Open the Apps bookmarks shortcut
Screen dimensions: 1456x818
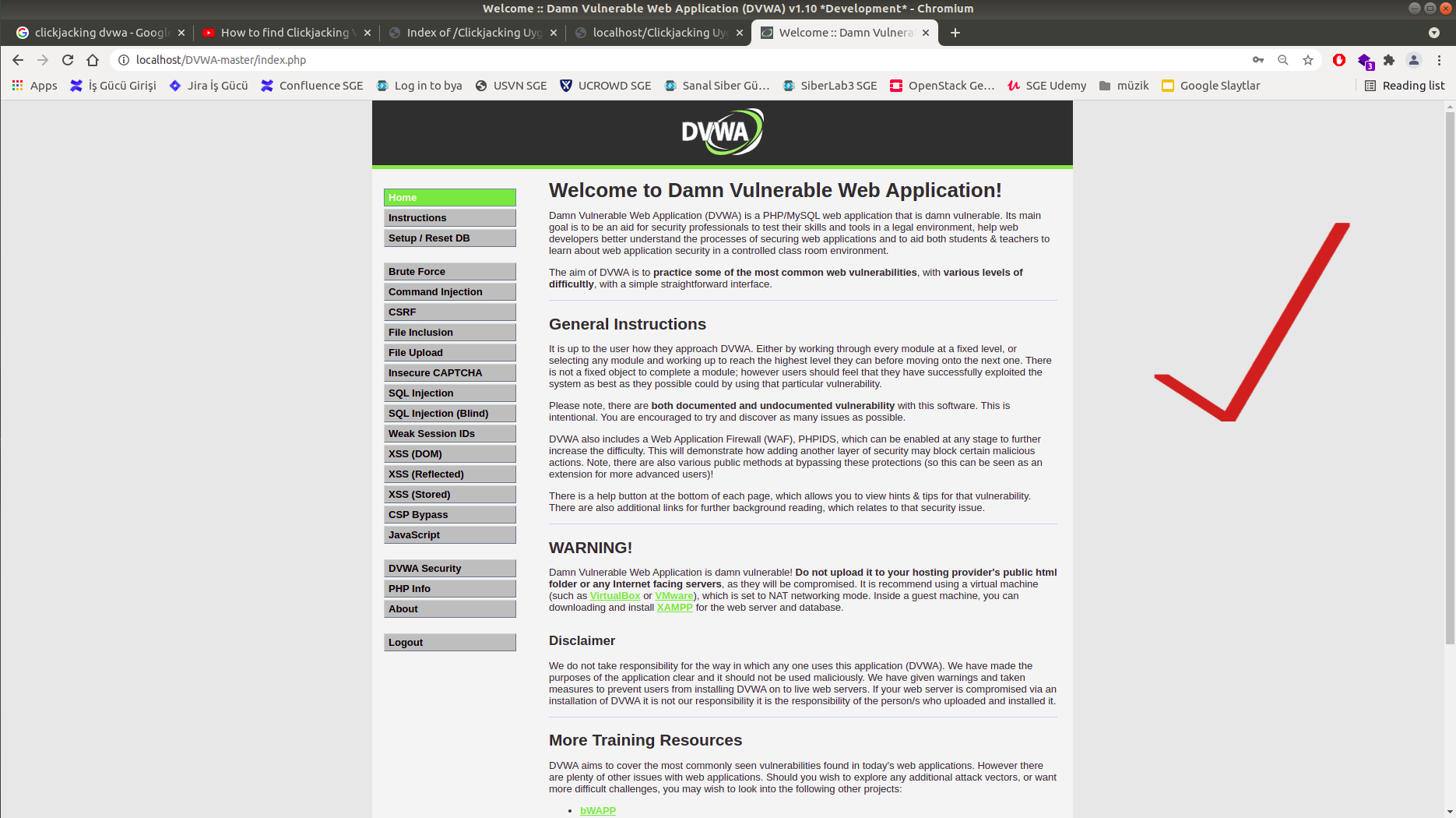click(x=35, y=86)
